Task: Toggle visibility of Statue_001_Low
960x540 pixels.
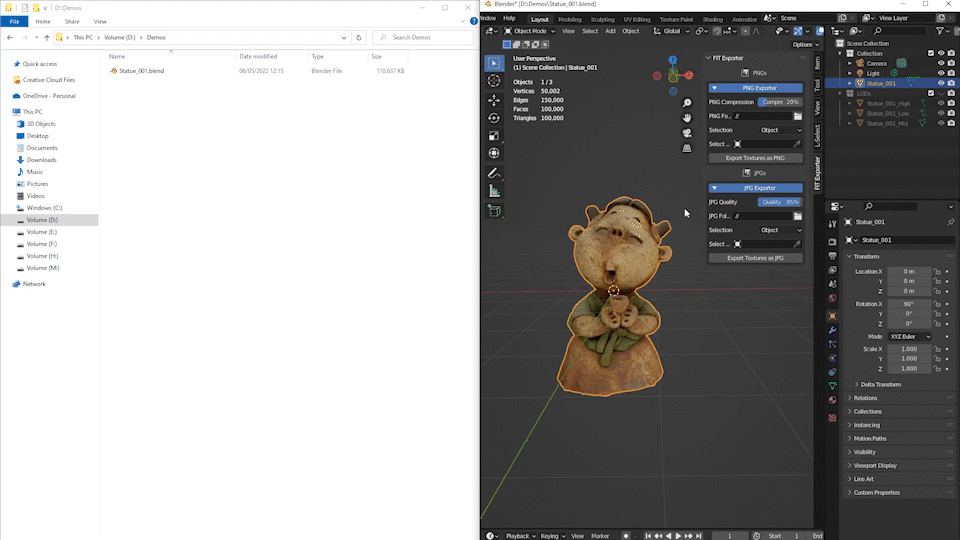Action: (x=941, y=113)
